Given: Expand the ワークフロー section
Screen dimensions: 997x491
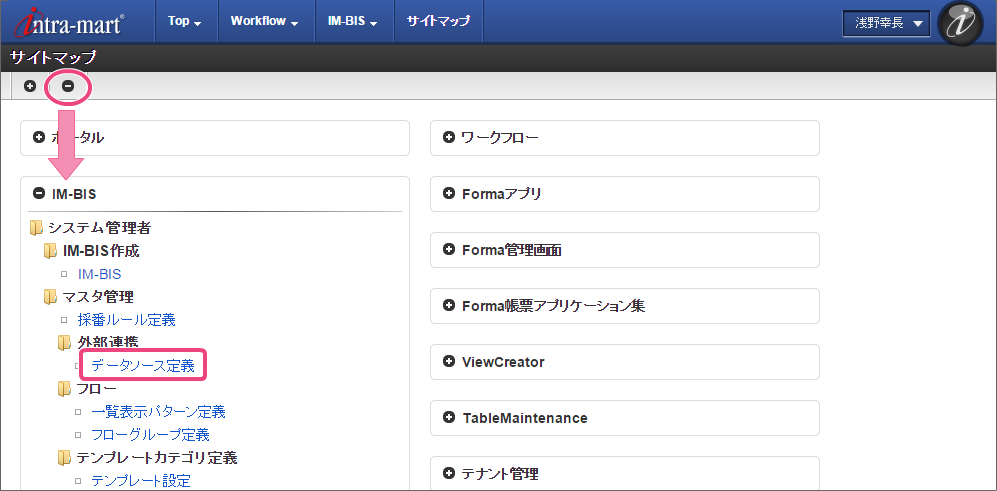Looking at the screenshot, I should point(448,138).
